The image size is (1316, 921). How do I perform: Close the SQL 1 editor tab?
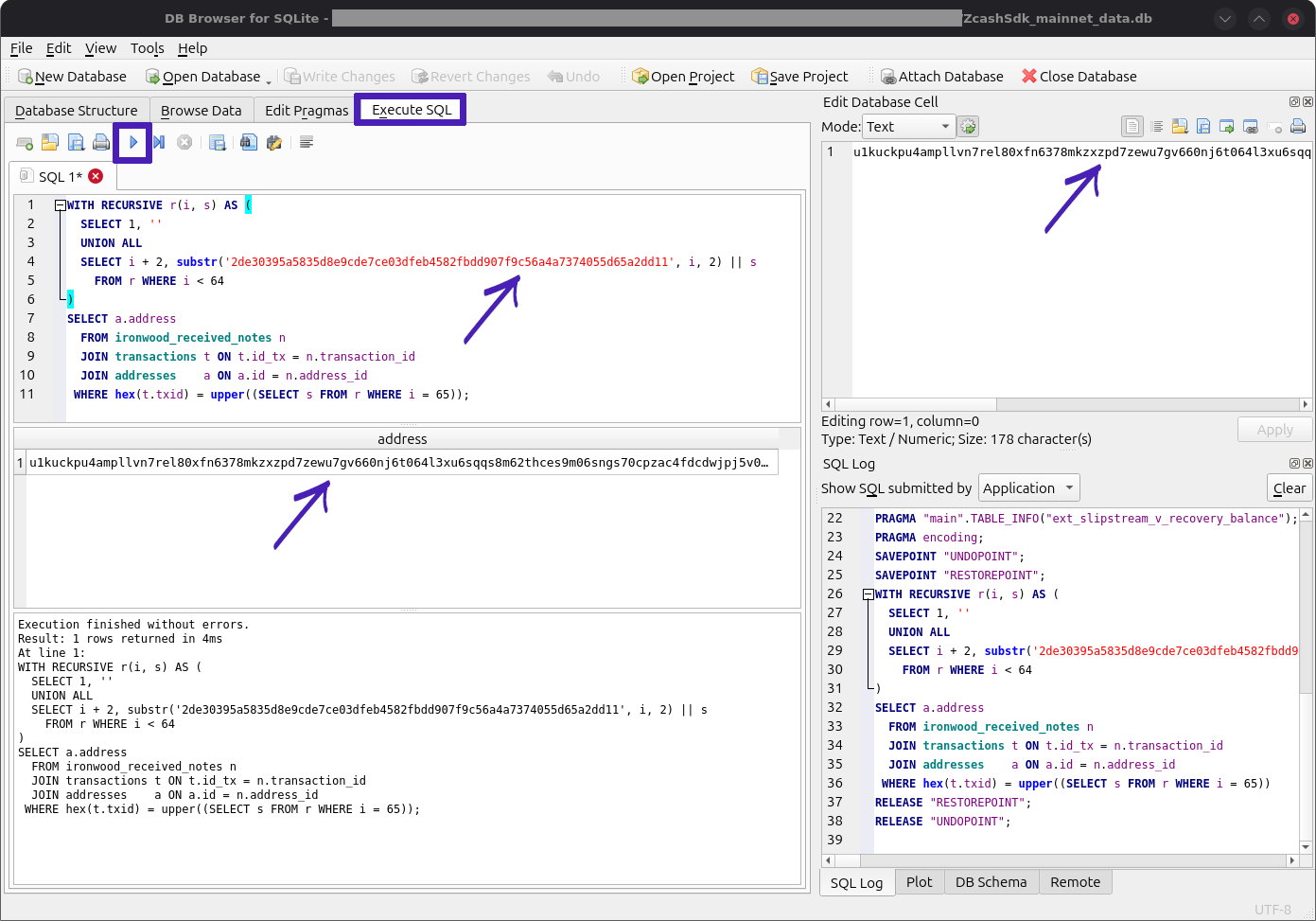pos(96,176)
